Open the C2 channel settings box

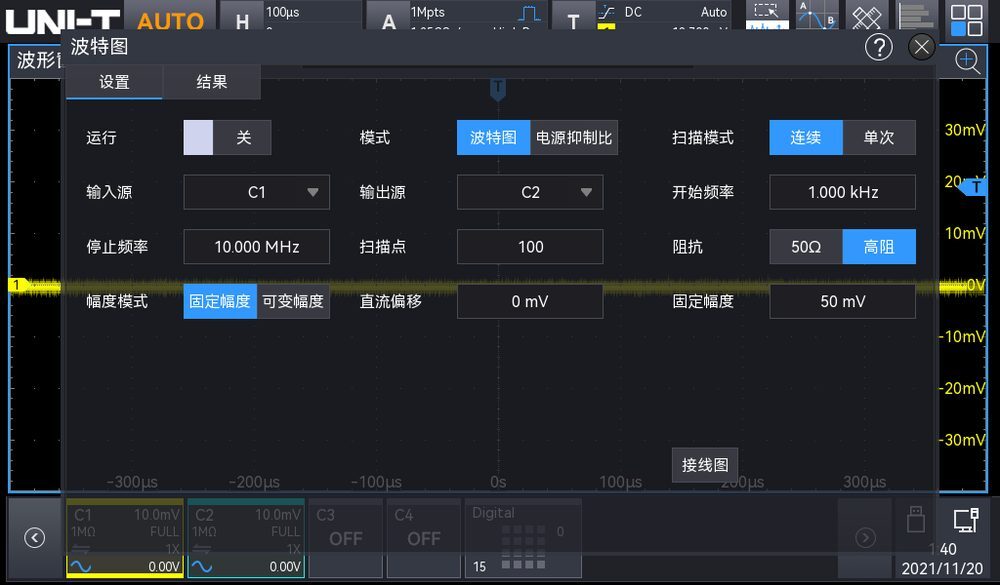point(246,538)
